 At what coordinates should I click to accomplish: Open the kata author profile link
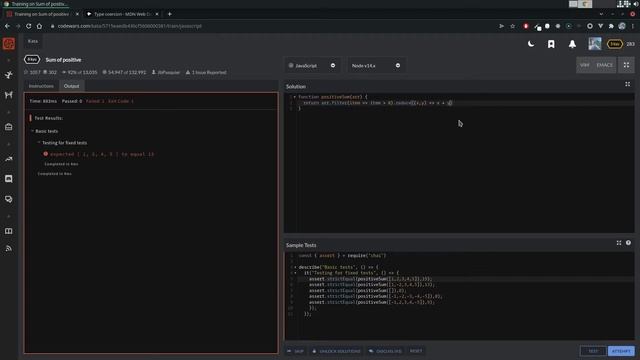[x=166, y=72]
